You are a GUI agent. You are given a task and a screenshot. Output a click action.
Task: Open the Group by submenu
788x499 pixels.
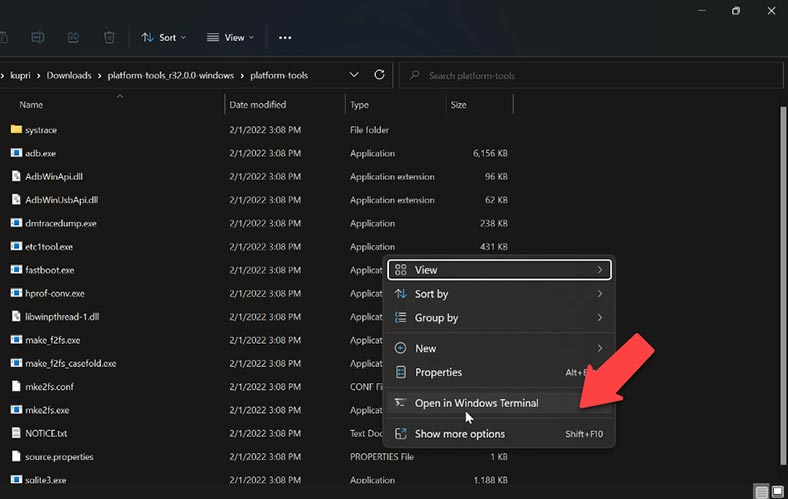[500, 318]
